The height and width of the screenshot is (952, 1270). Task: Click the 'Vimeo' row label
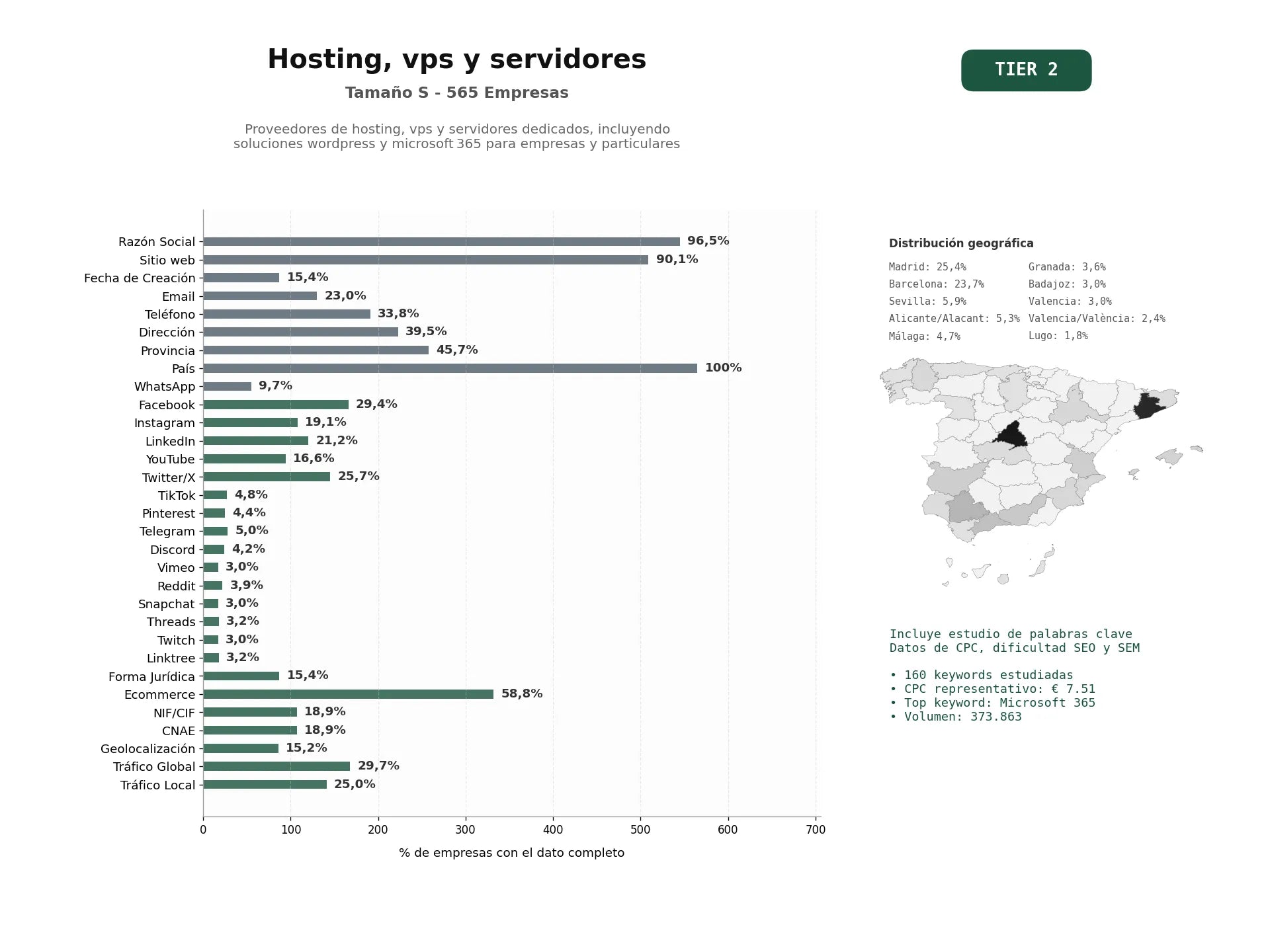point(176,568)
